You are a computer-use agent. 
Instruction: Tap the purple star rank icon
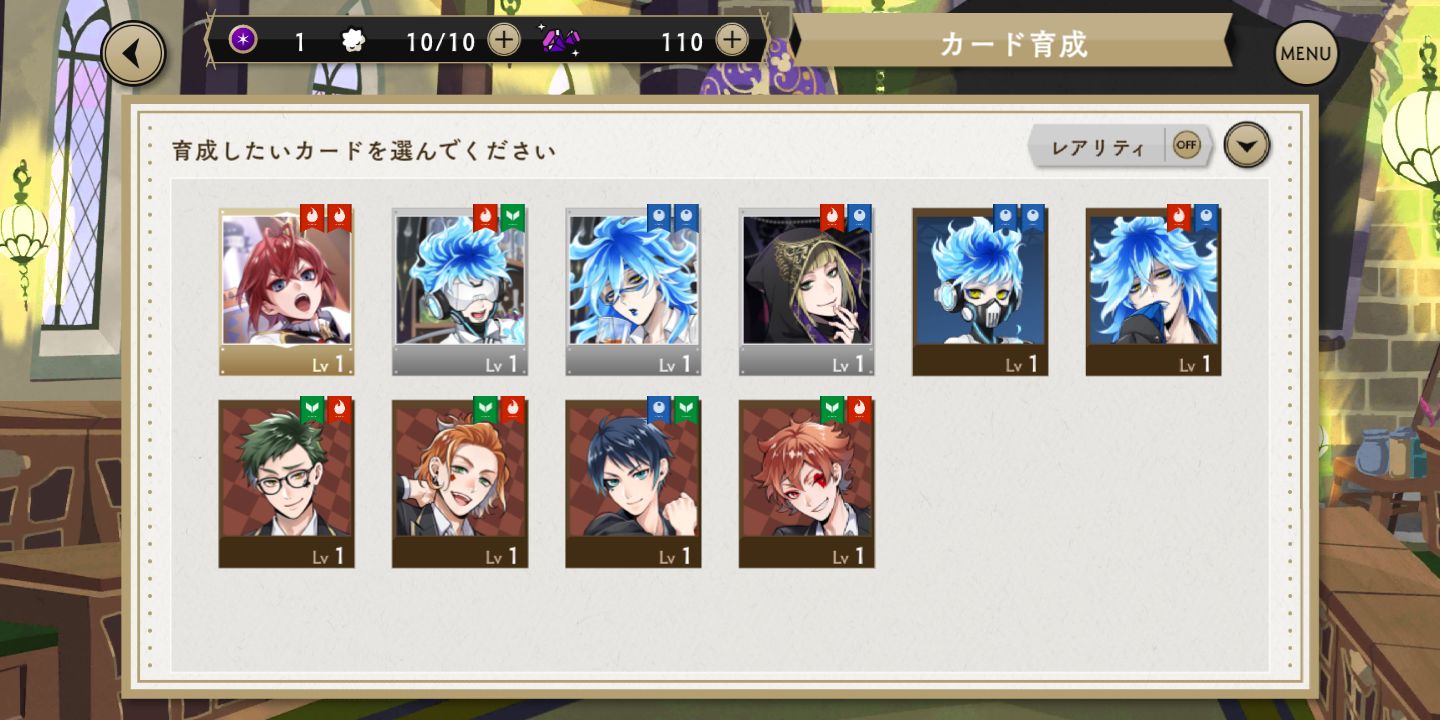(243, 40)
